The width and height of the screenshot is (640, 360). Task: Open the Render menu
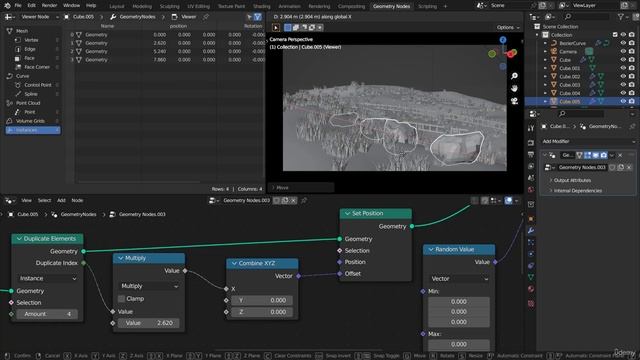pyautogui.click(x=49, y=6)
